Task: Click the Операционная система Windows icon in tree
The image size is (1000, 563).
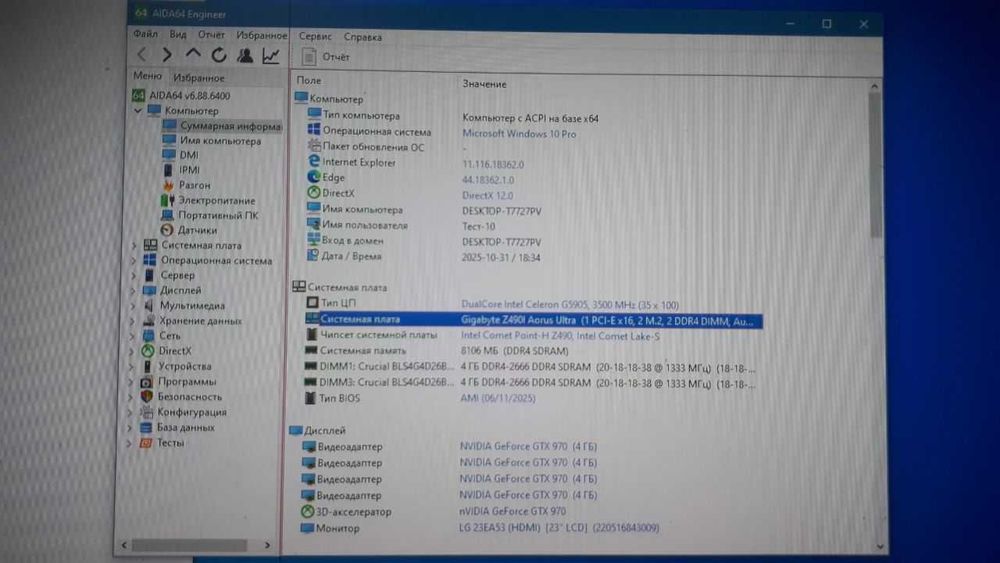Action: point(150,260)
